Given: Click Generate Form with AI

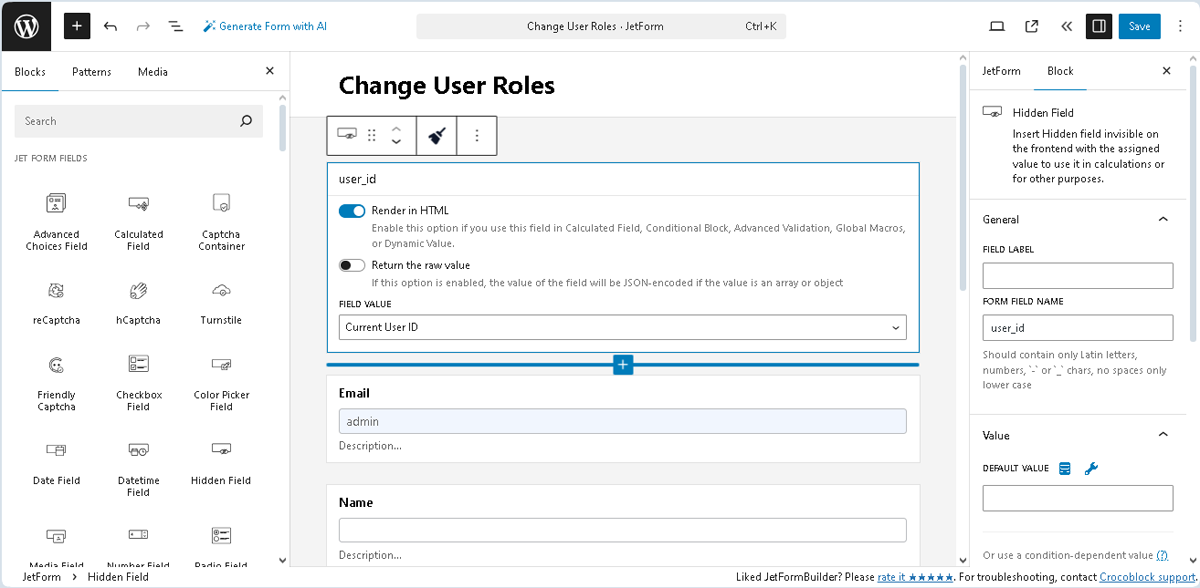Looking at the screenshot, I should (x=265, y=26).
